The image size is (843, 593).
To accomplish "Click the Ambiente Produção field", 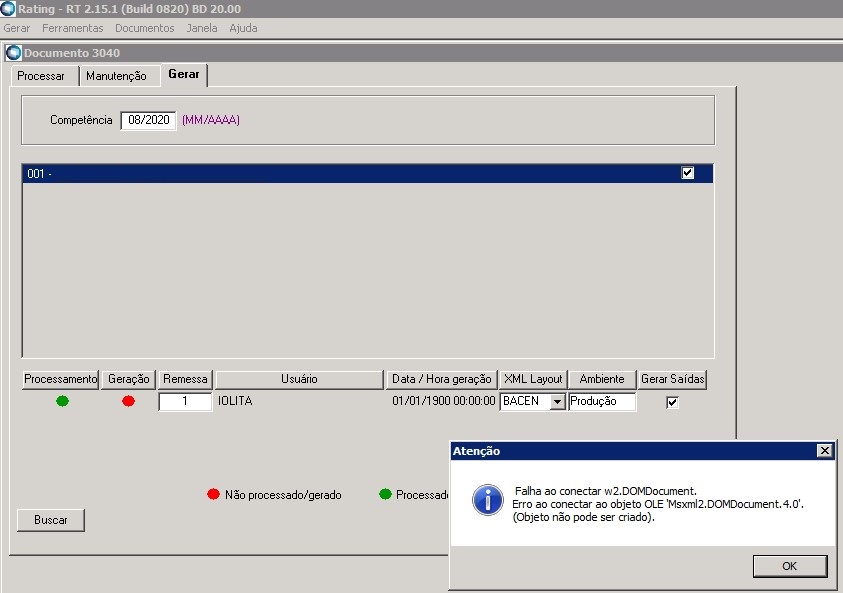I will point(602,401).
